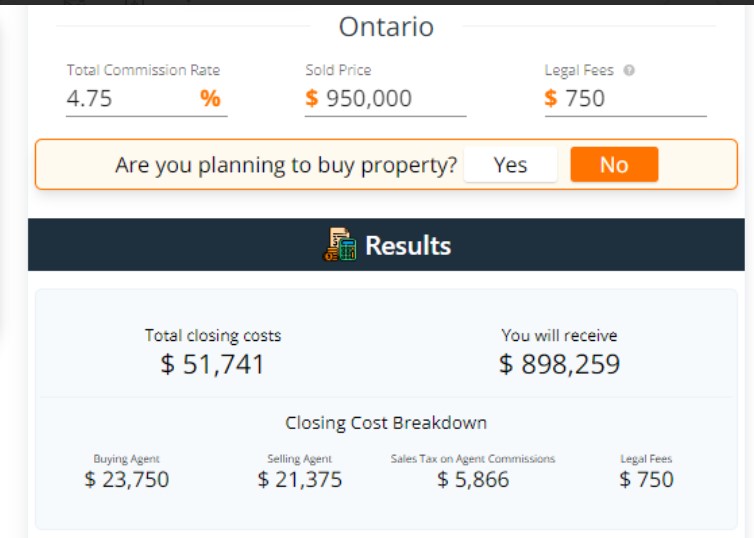Click the Buying Agent amount $23,750
Screen dimensions: 754x538
[127, 480]
